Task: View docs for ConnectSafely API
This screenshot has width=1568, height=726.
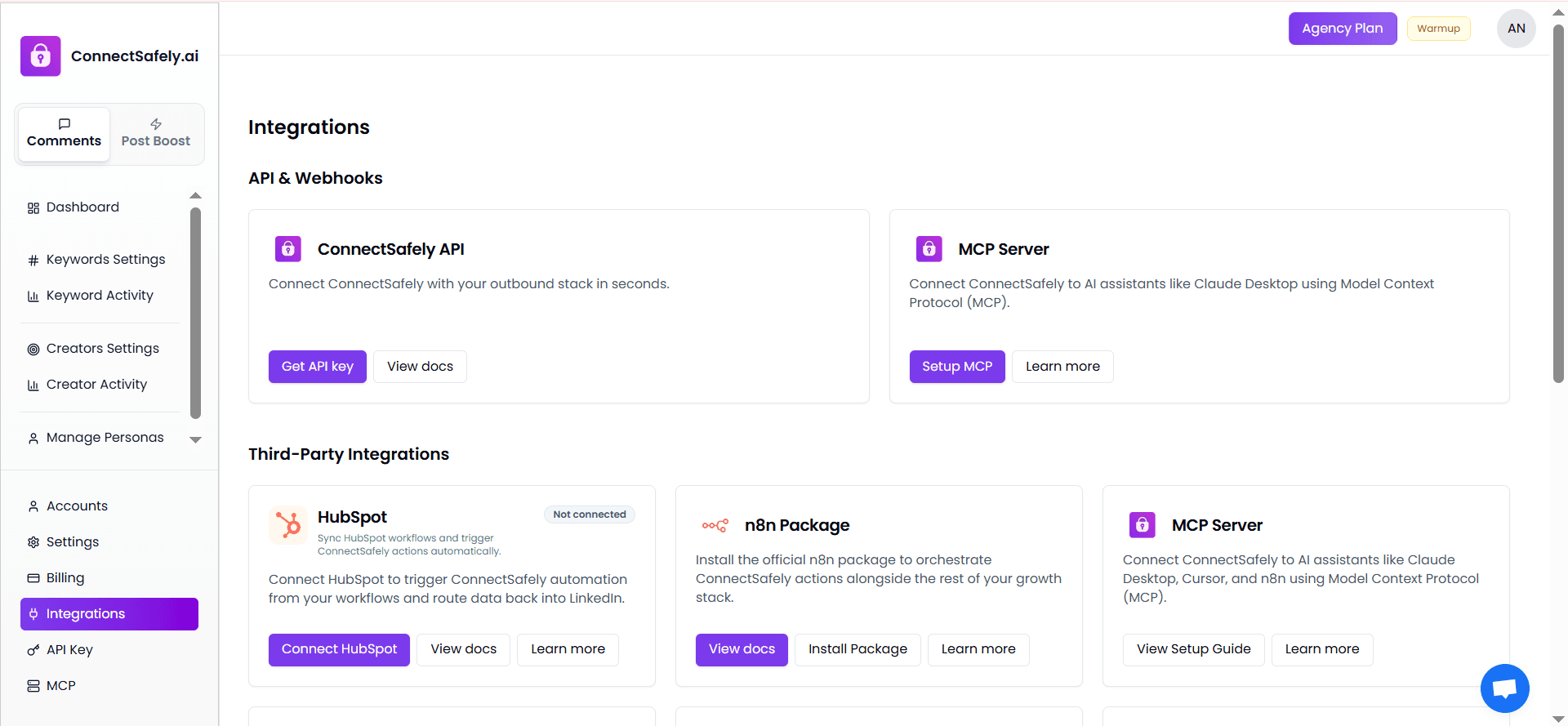Action: click(420, 367)
